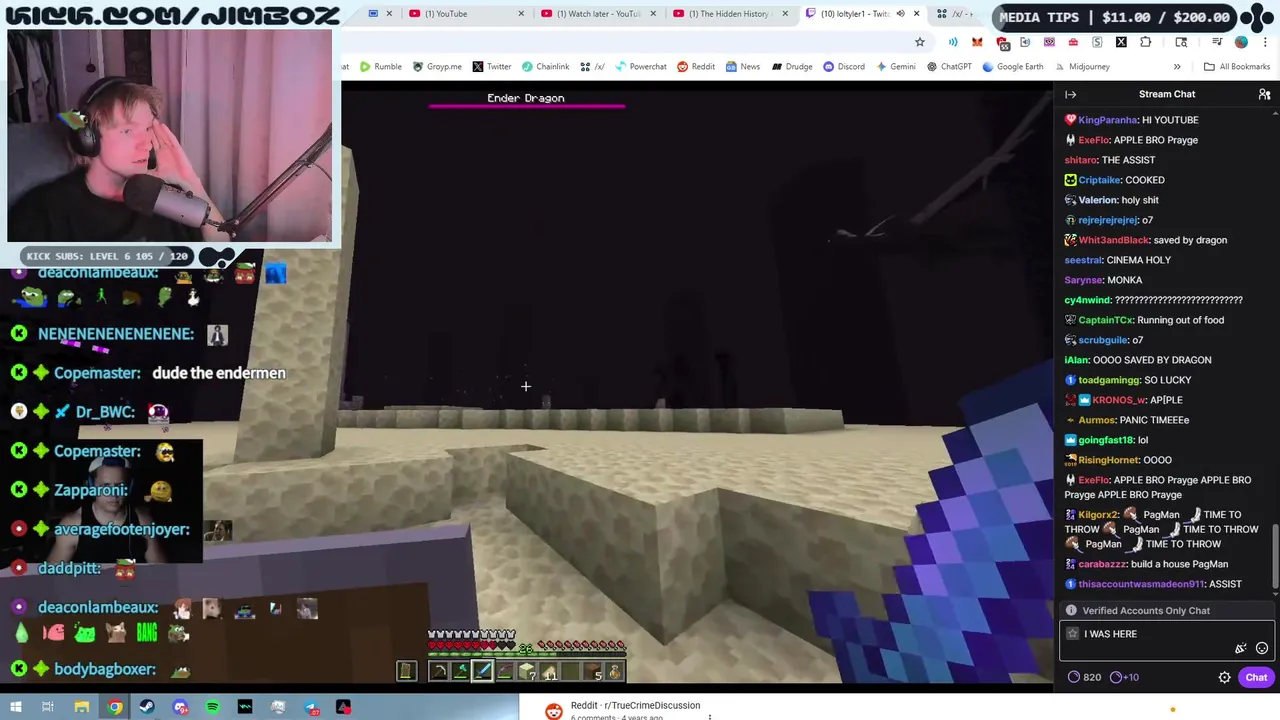Open chat settings gear
This screenshot has height=720, width=1280.
click(x=1224, y=677)
